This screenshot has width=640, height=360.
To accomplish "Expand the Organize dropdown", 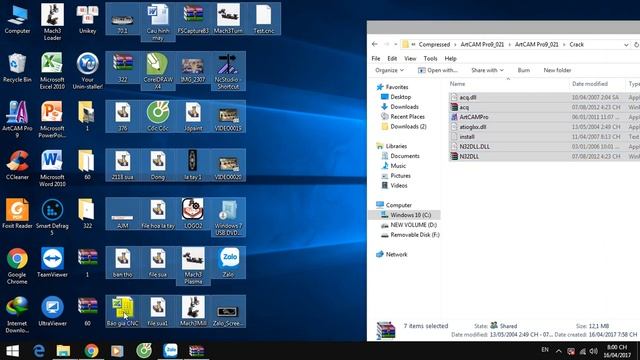I will 389,70.
